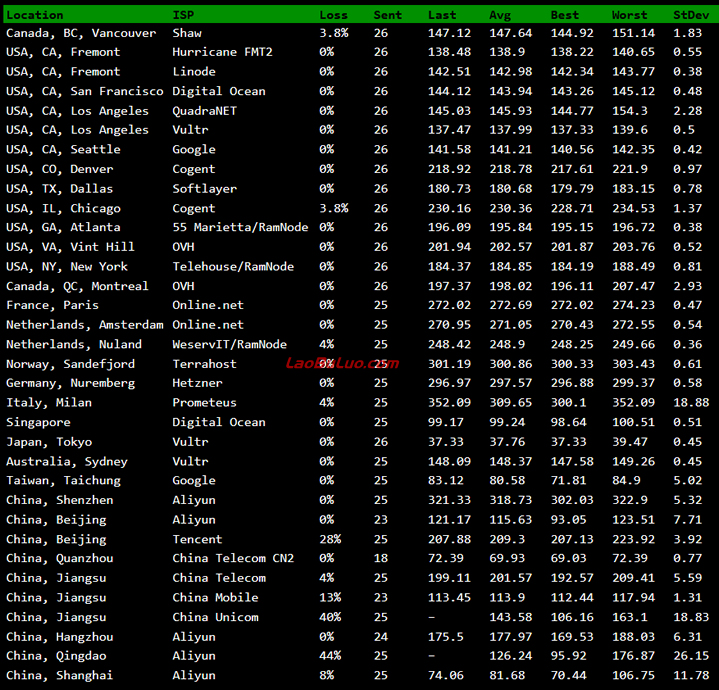Click 'Hetzner' ISP text

click(197, 383)
